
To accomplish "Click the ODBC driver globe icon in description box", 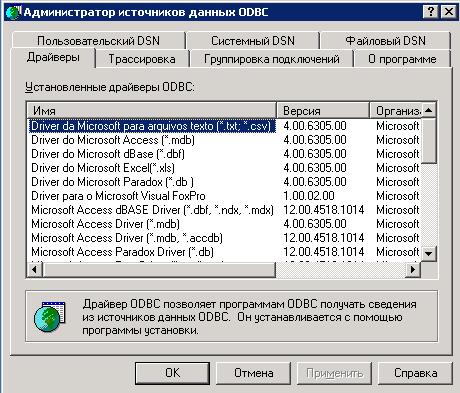I will (x=49, y=316).
